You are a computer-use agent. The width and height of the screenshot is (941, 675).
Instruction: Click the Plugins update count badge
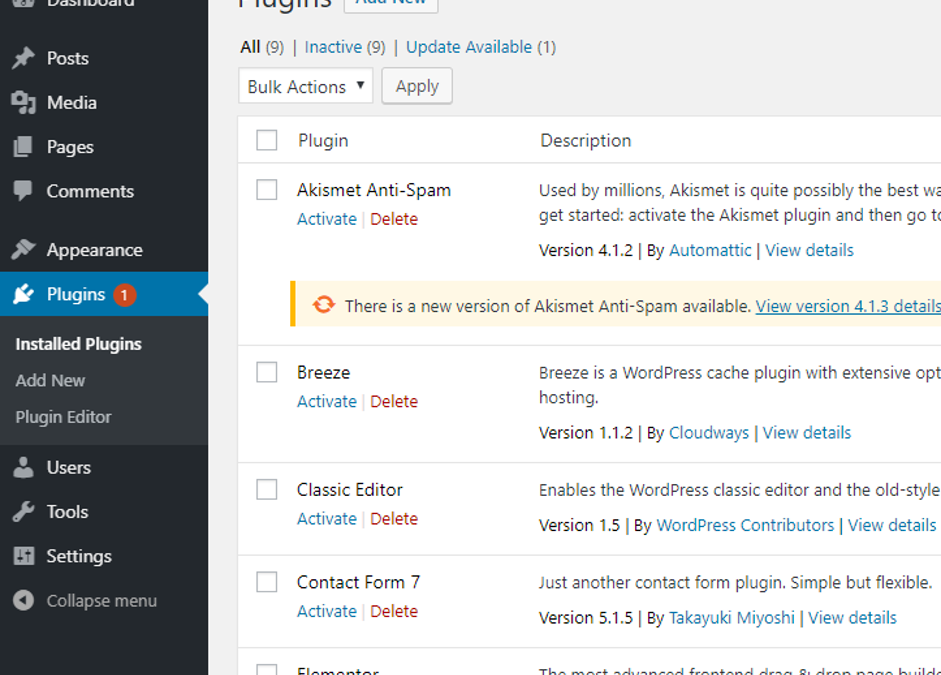pos(125,295)
